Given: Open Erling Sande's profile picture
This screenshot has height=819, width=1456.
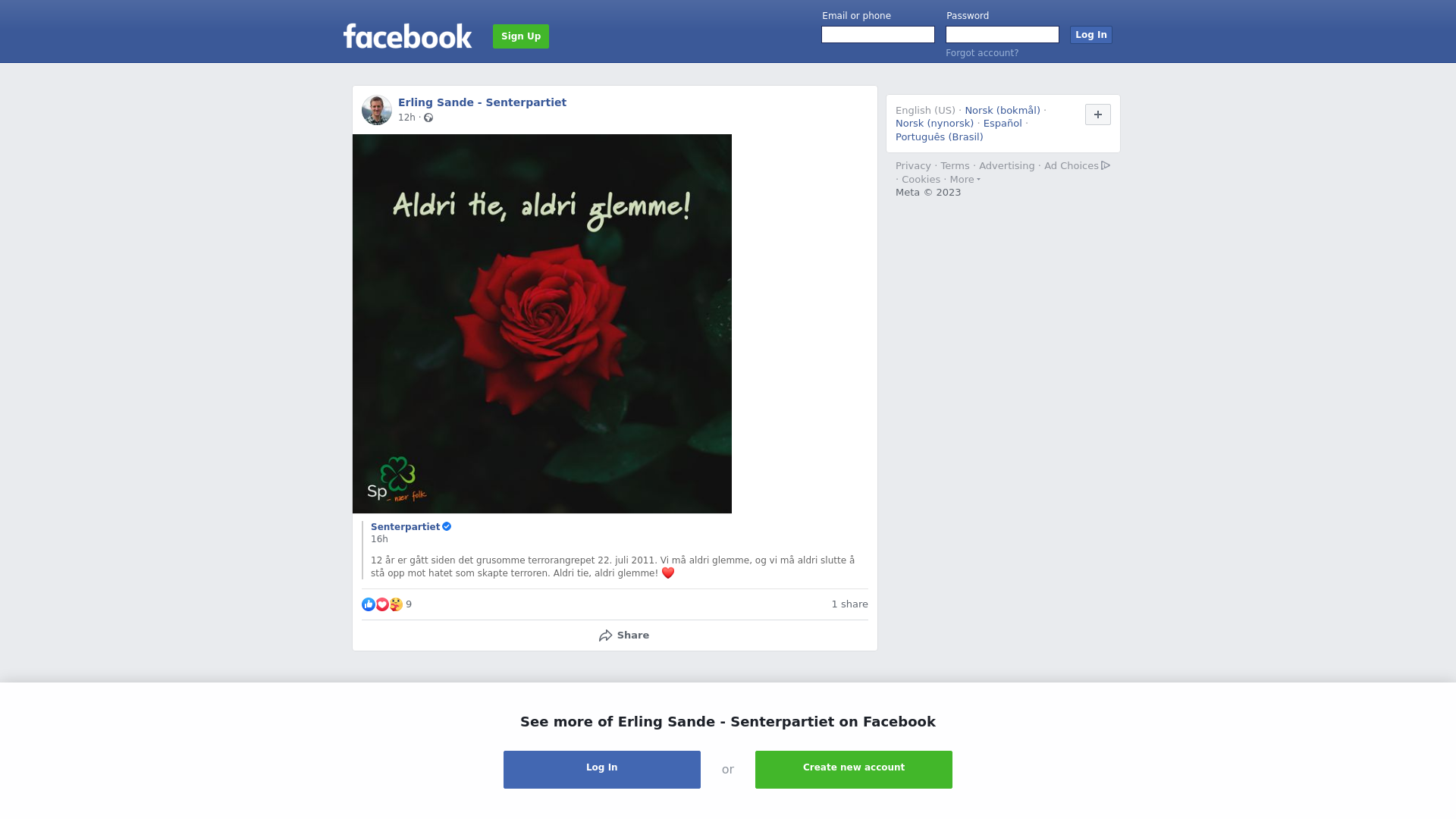Looking at the screenshot, I should [x=377, y=110].
